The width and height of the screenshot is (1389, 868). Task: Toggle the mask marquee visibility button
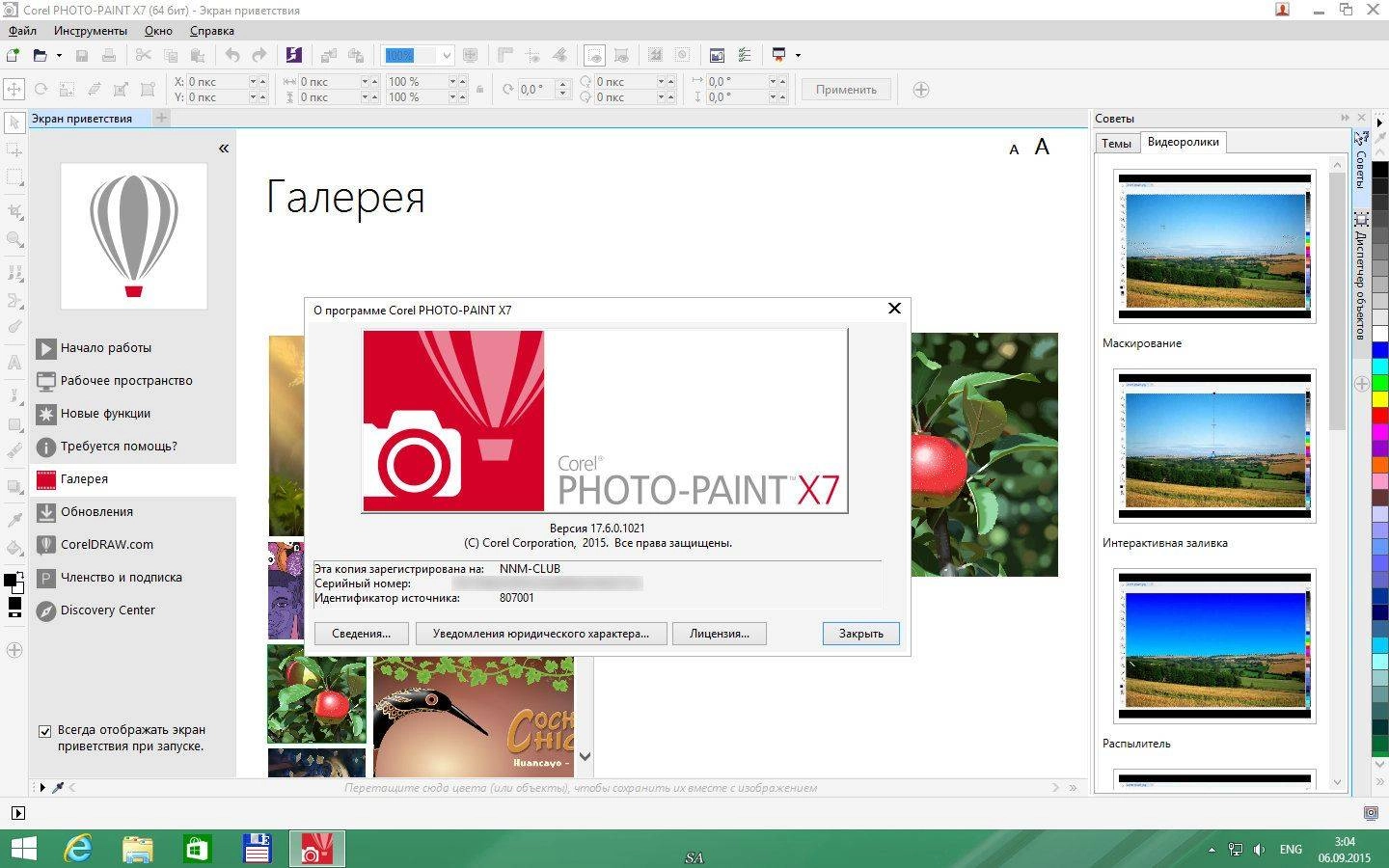click(595, 55)
